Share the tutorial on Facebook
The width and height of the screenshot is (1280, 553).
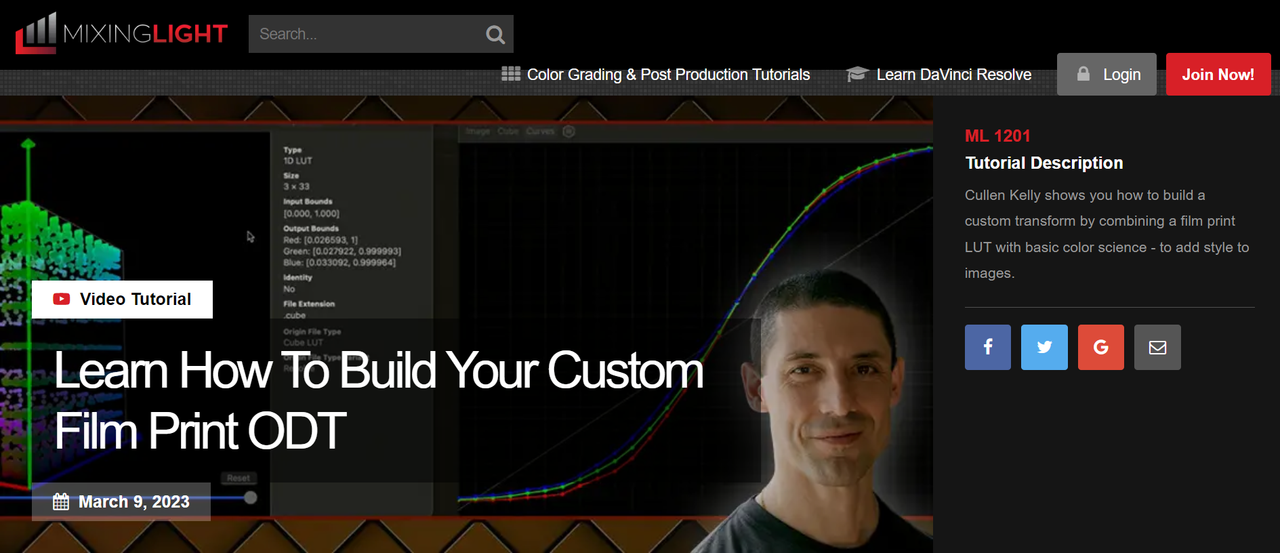point(988,347)
